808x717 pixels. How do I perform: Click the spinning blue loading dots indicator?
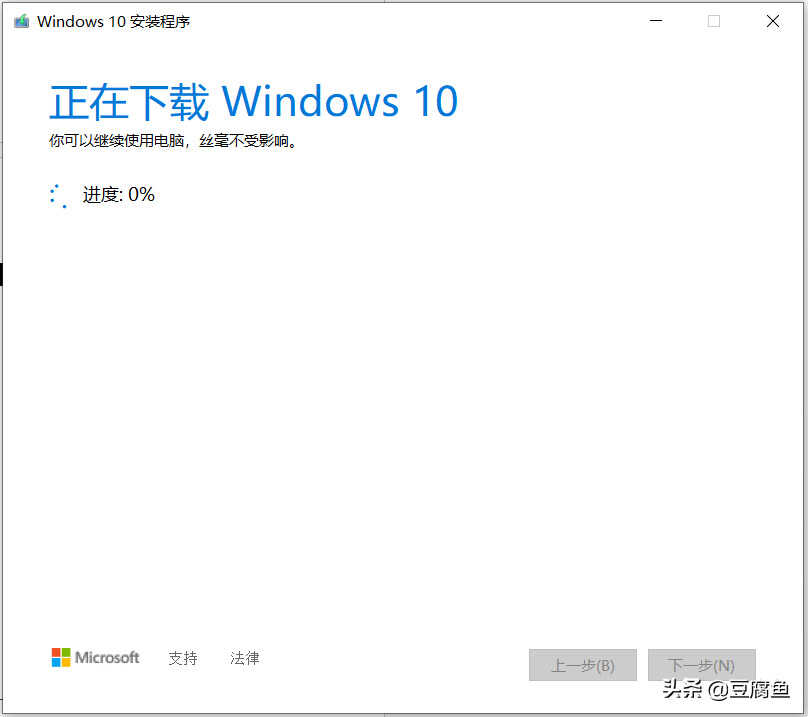click(x=58, y=196)
